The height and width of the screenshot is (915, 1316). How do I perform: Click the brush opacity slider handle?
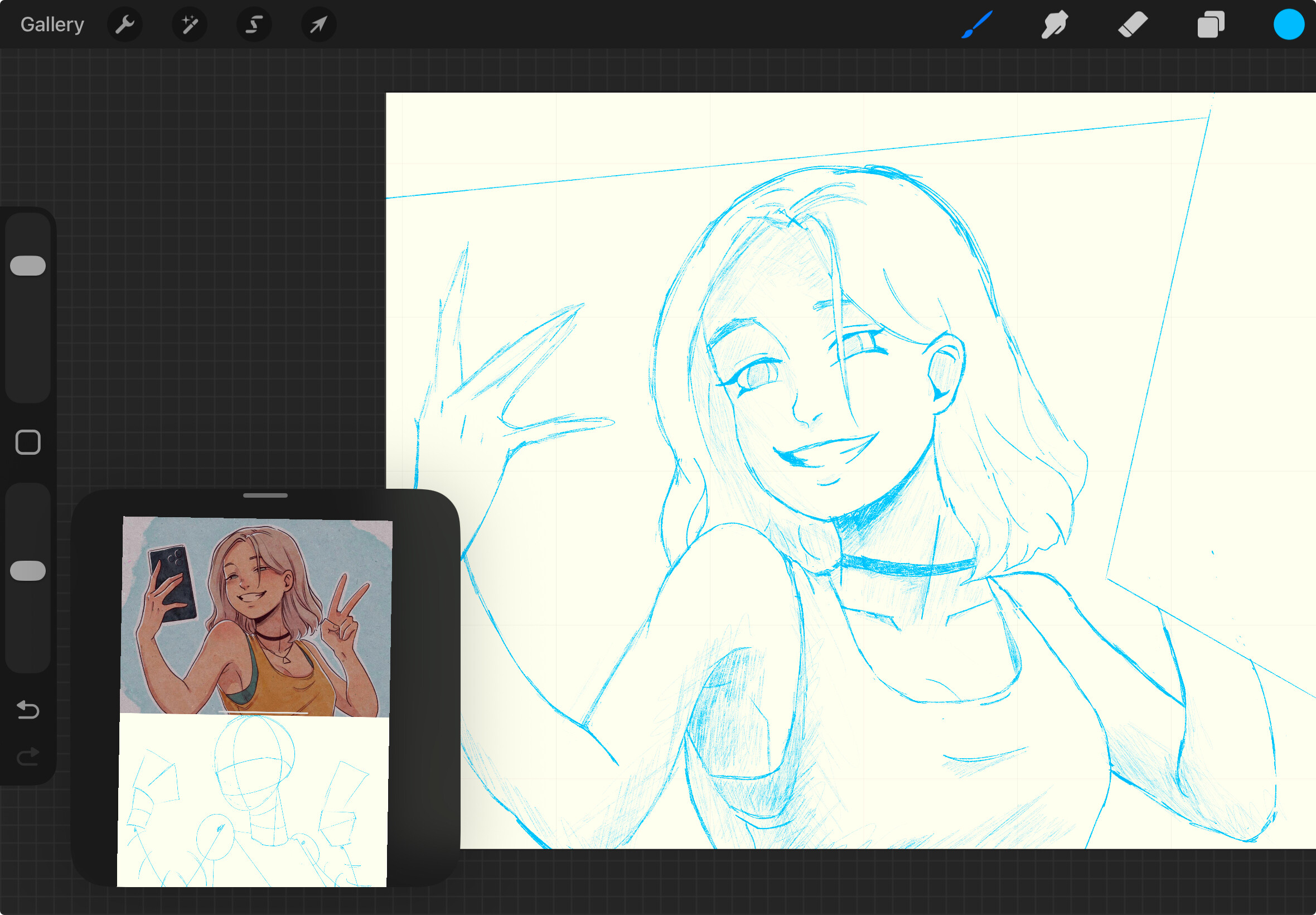coord(28,570)
